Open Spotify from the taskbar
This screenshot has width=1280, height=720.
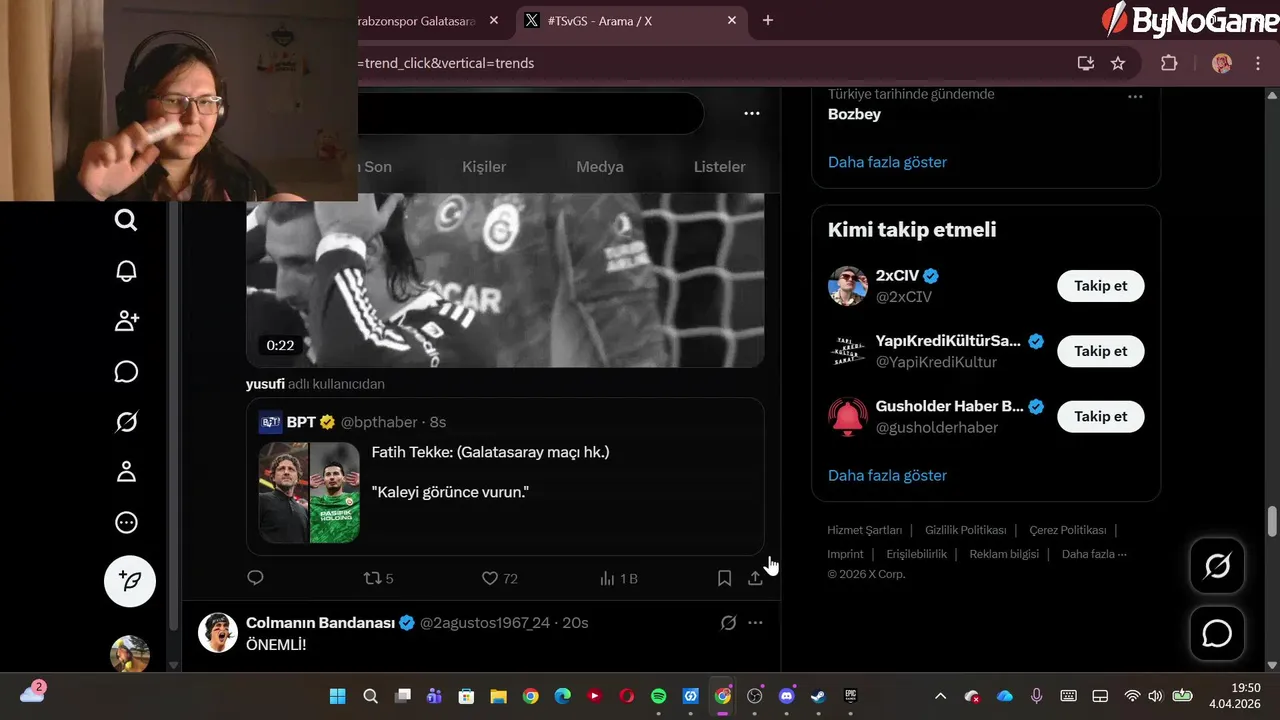click(658, 696)
